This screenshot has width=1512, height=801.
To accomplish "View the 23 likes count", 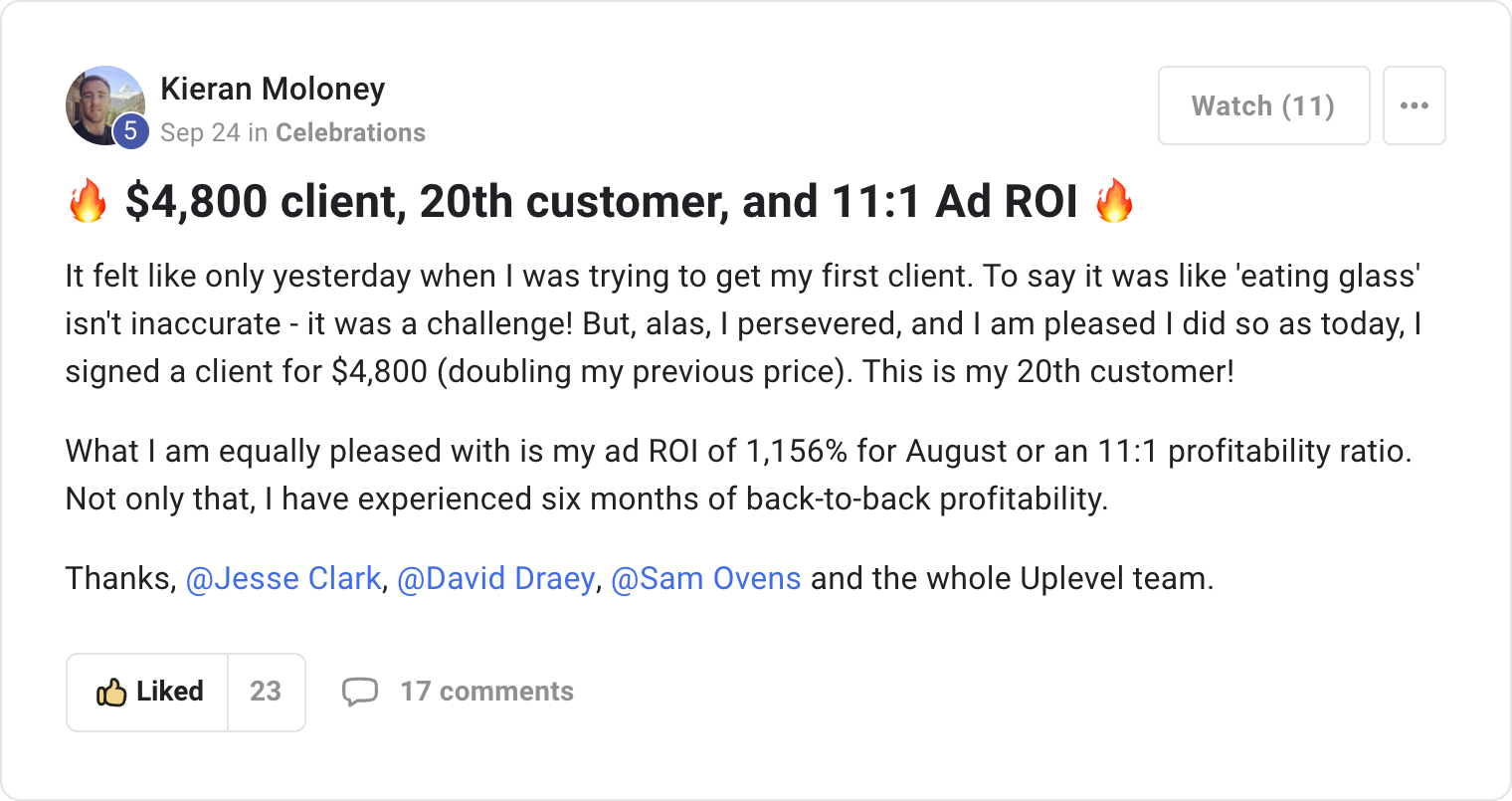I will point(266,692).
